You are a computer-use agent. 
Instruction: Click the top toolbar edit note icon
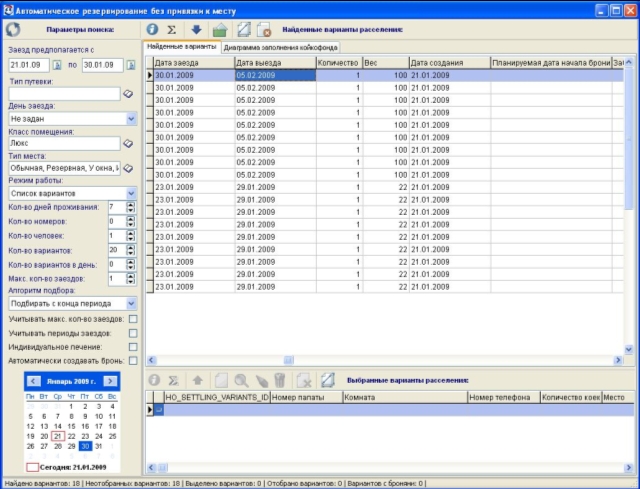coord(244,29)
